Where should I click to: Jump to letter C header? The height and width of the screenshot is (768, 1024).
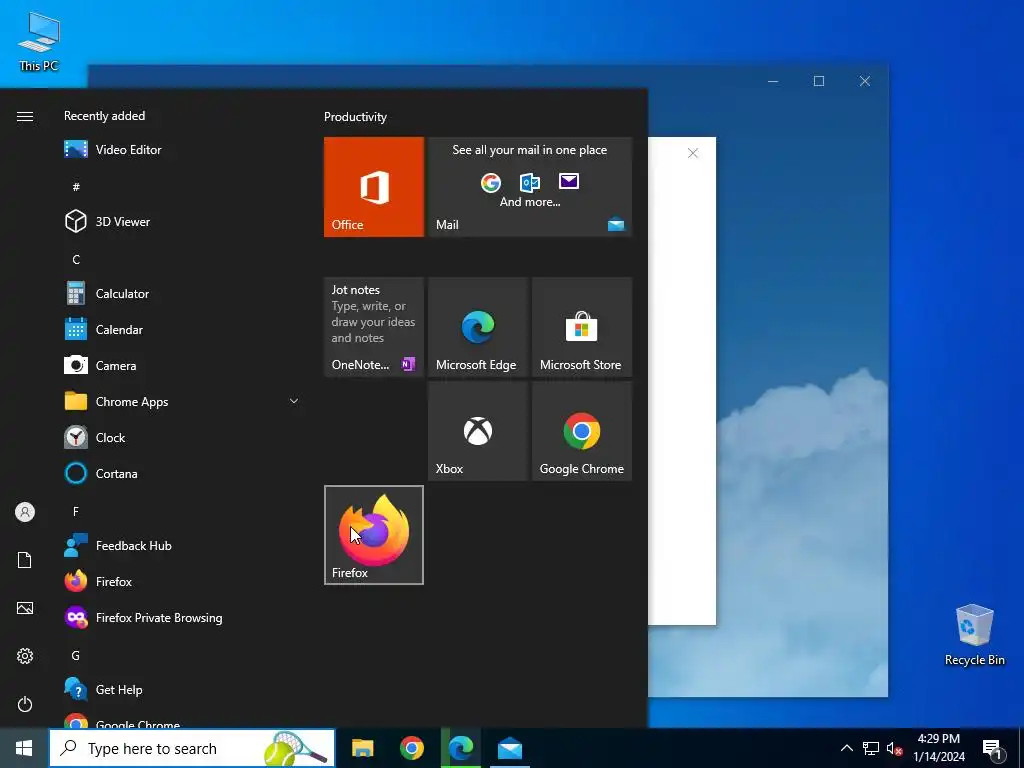point(76,259)
